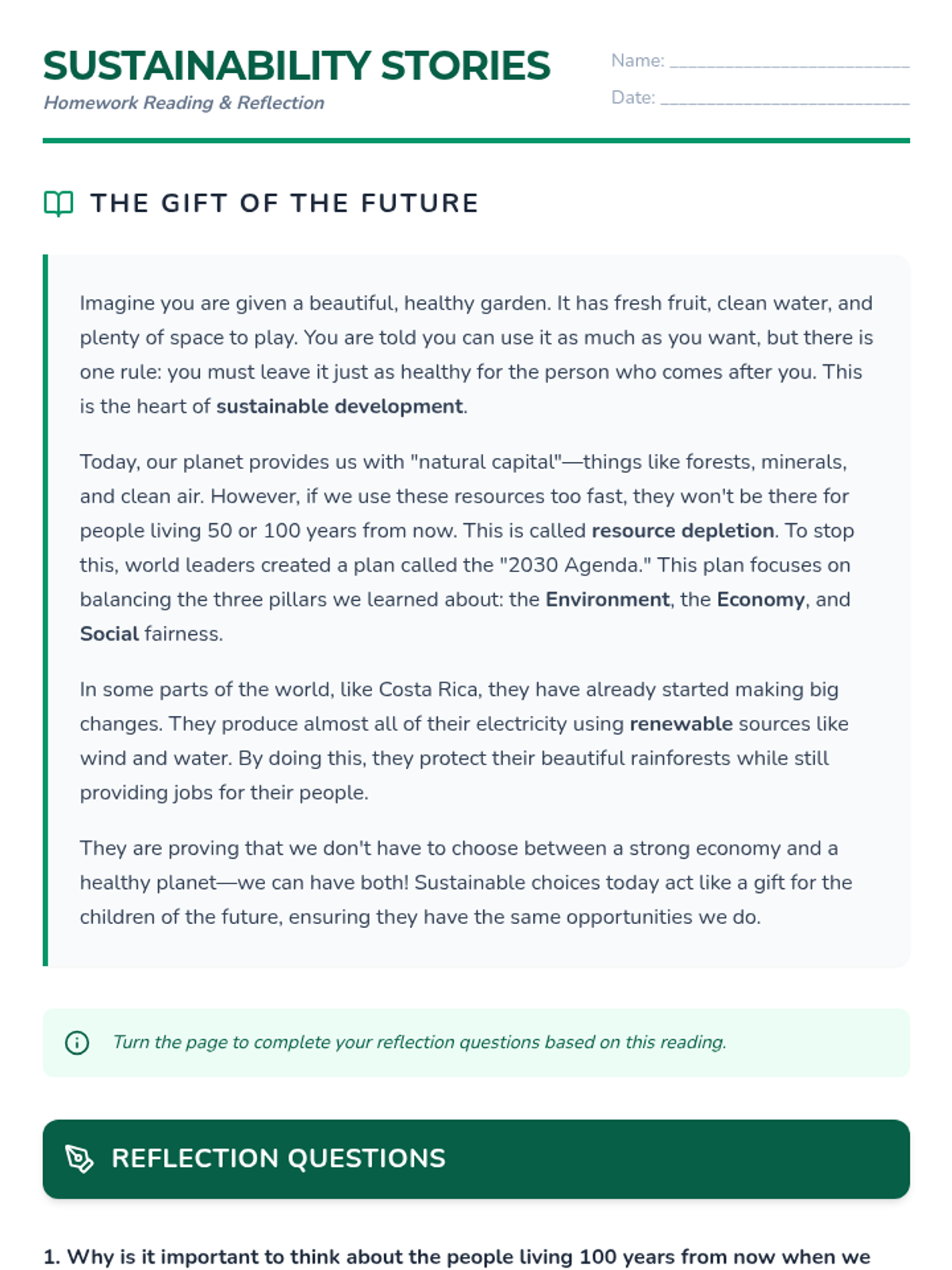
Task: Click the pen icon in the Reflection Questions banner
Action: click(x=79, y=1159)
